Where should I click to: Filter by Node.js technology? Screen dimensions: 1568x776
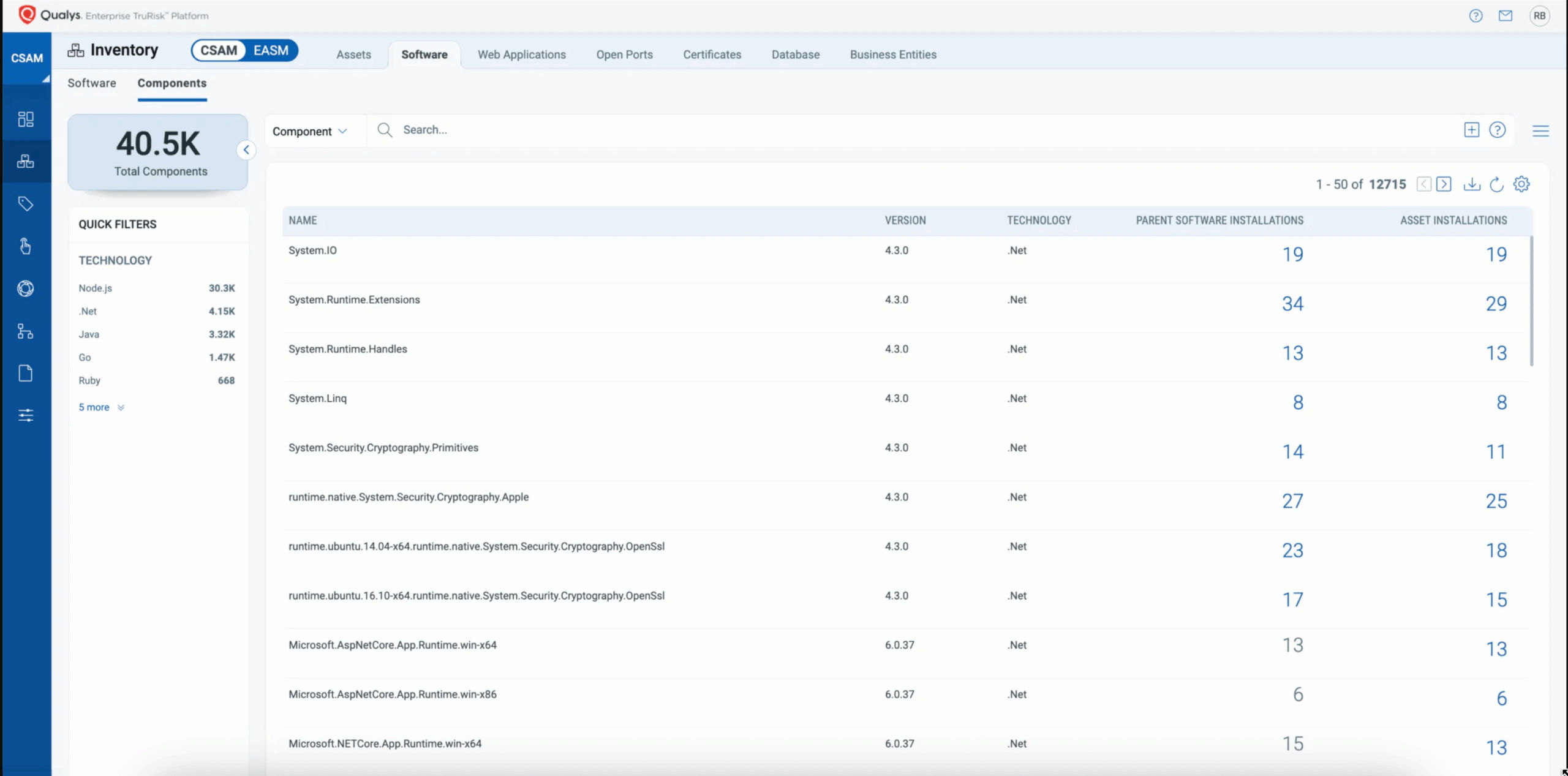pyautogui.click(x=96, y=288)
